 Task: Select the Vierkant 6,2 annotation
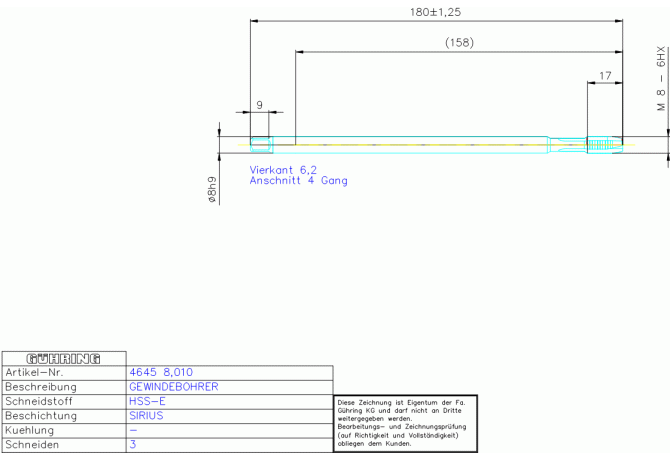tap(283, 170)
